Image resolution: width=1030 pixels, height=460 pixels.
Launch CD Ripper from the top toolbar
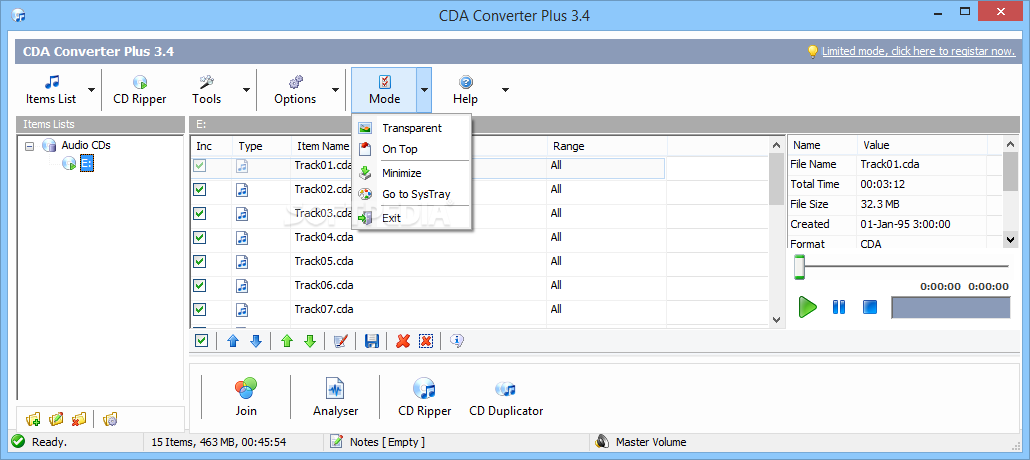[139, 90]
